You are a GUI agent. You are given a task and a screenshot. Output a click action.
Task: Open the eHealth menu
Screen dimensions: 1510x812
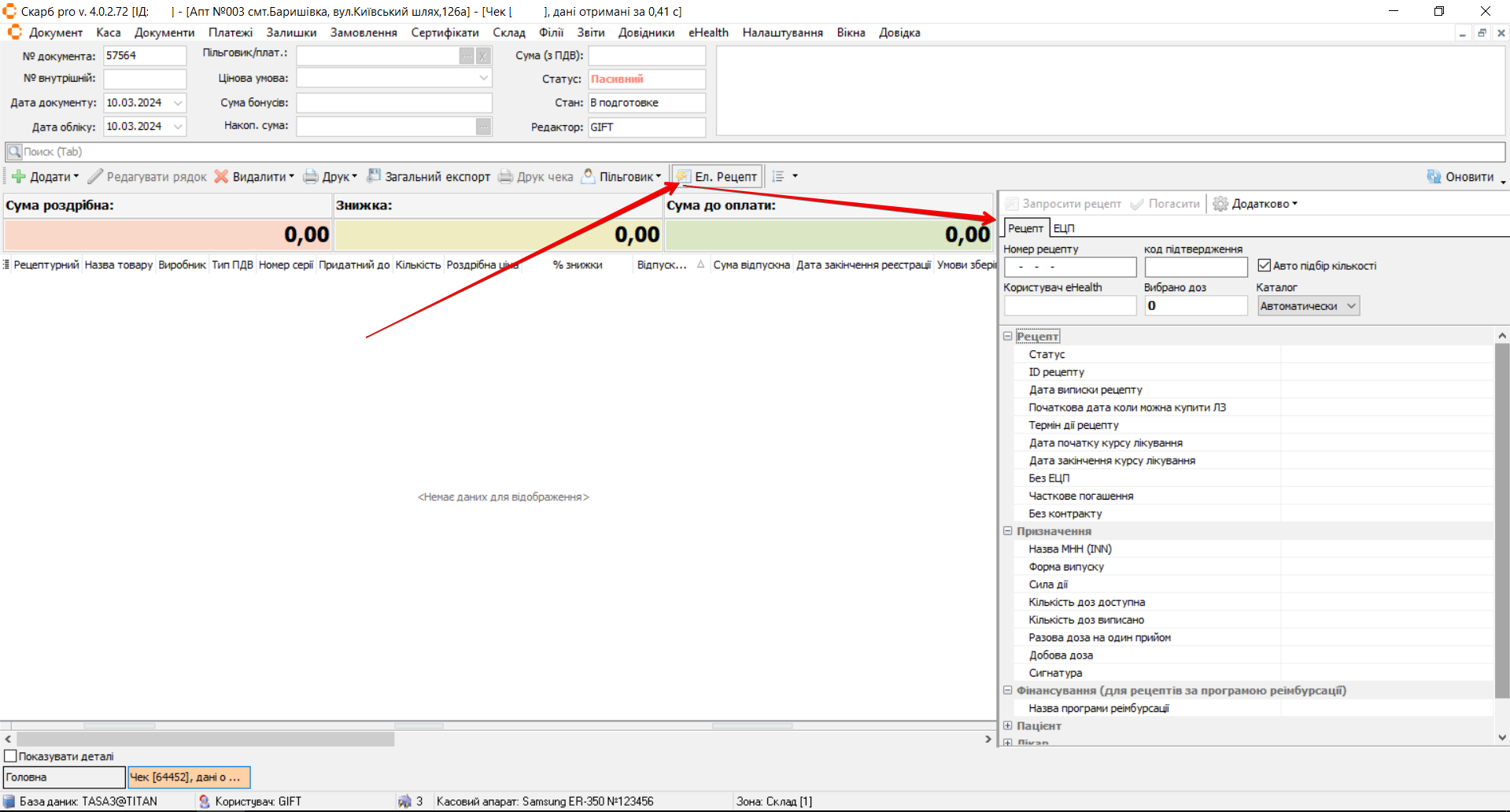pos(708,33)
